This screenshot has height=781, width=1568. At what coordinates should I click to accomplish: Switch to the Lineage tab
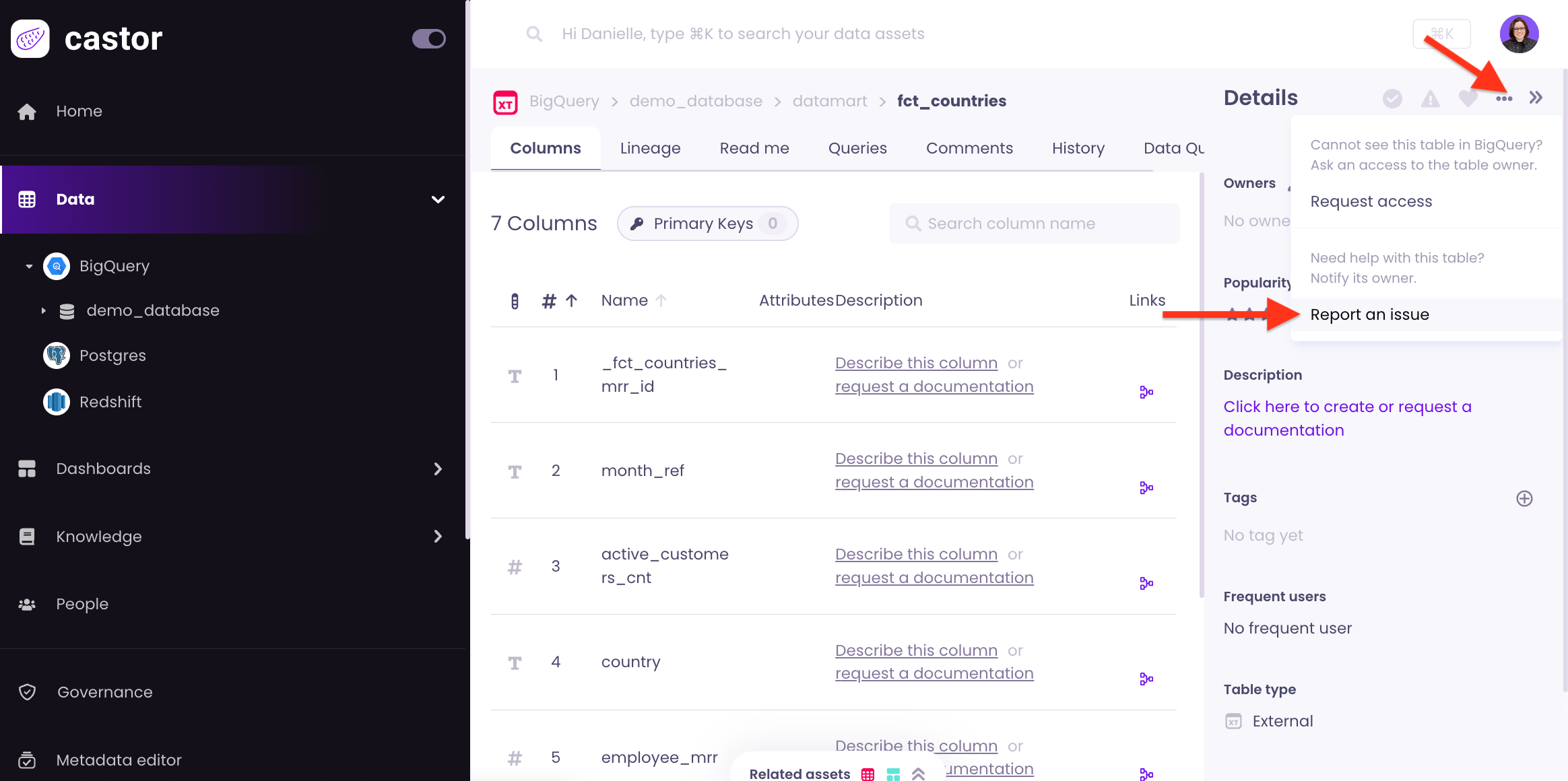(x=650, y=148)
